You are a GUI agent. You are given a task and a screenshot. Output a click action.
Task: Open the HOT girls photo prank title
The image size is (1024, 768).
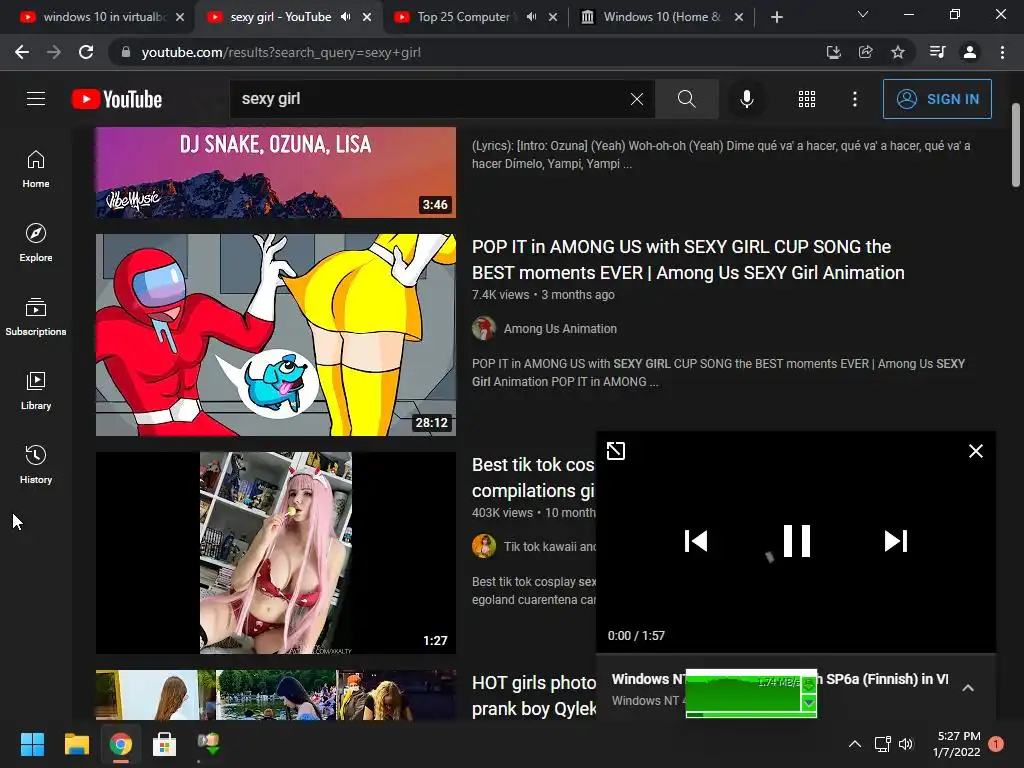[534, 696]
